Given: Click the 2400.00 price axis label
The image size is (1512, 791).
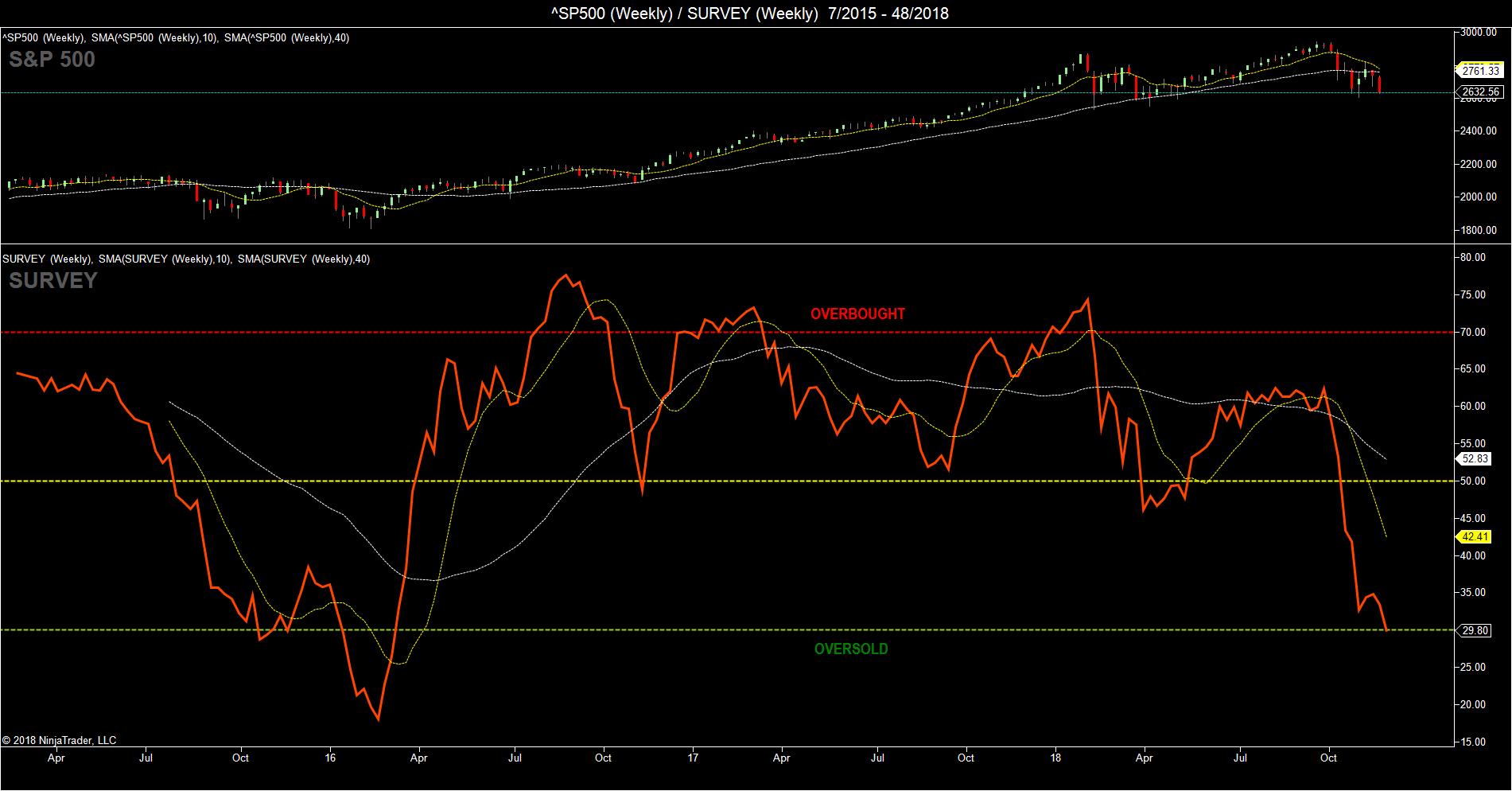Looking at the screenshot, I should tap(1479, 131).
